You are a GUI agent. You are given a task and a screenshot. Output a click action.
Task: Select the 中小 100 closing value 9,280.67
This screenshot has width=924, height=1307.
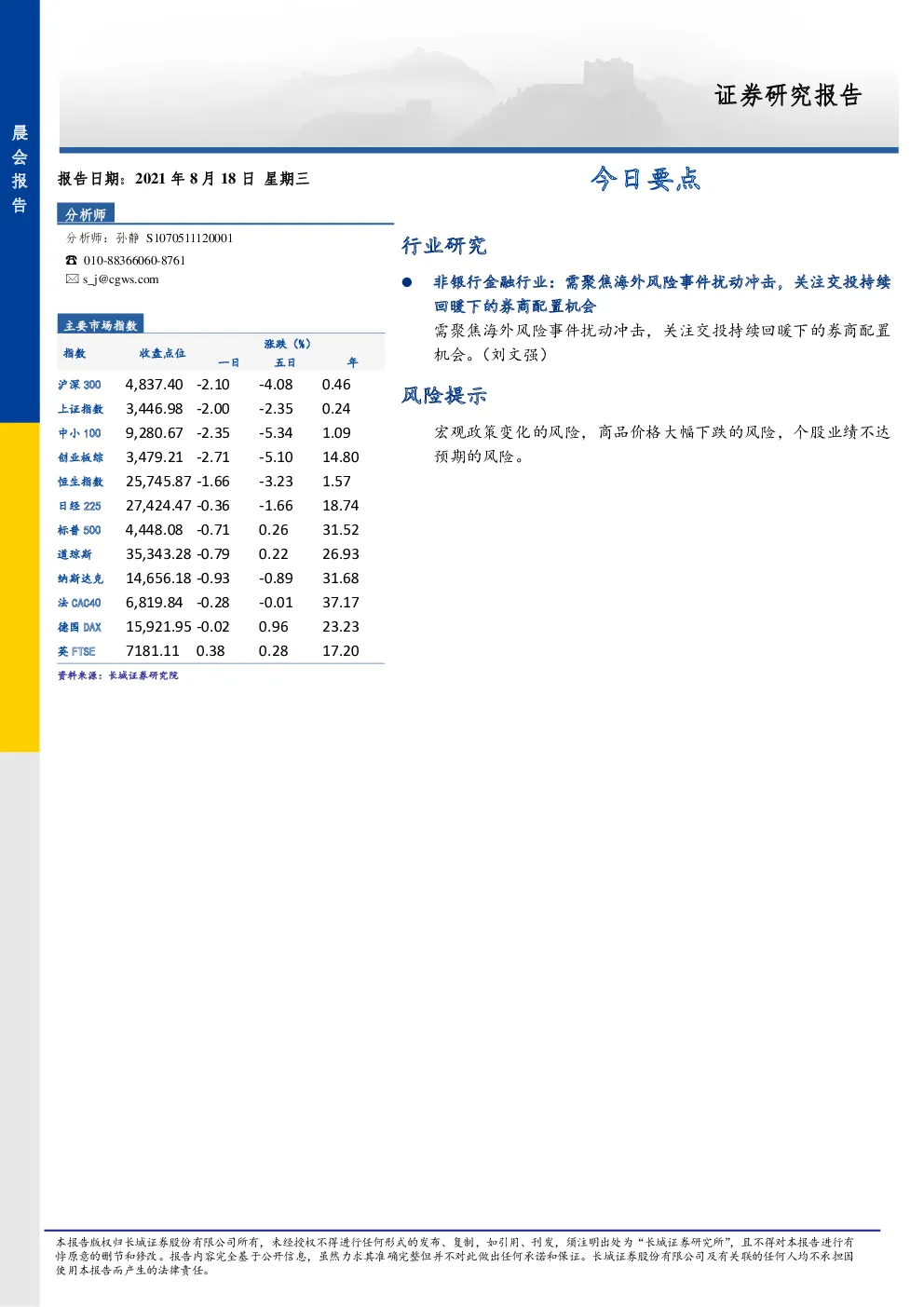click(x=155, y=433)
